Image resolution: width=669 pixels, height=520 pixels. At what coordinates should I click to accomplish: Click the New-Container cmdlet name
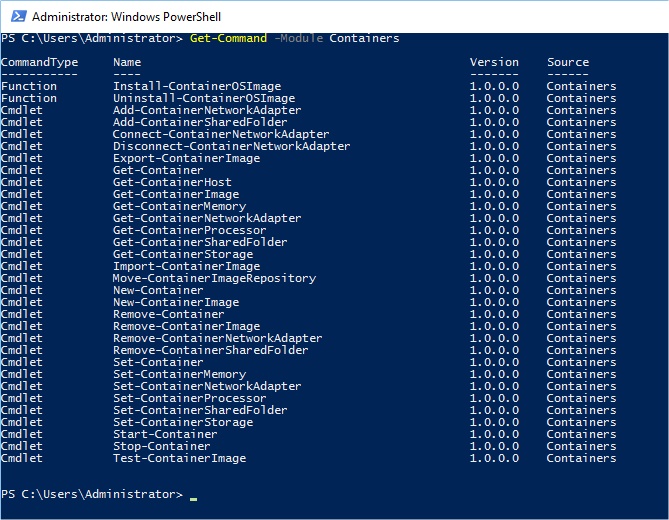(158, 290)
